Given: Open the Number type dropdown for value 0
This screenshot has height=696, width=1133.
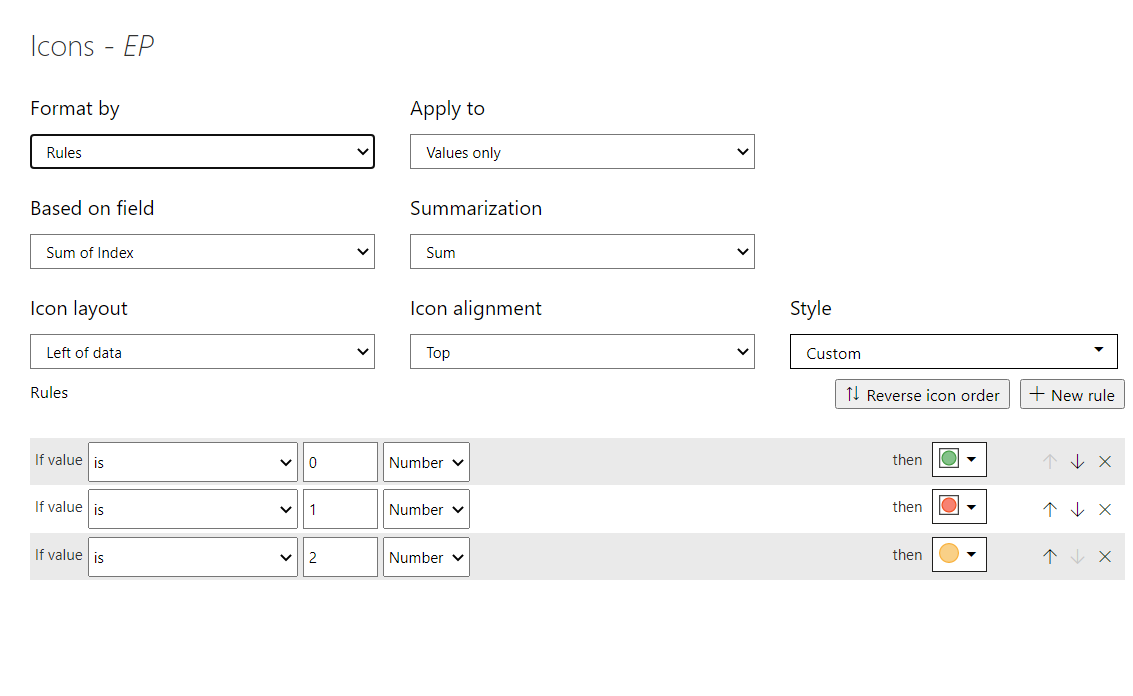Looking at the screenshot, I should click(426, 463).
